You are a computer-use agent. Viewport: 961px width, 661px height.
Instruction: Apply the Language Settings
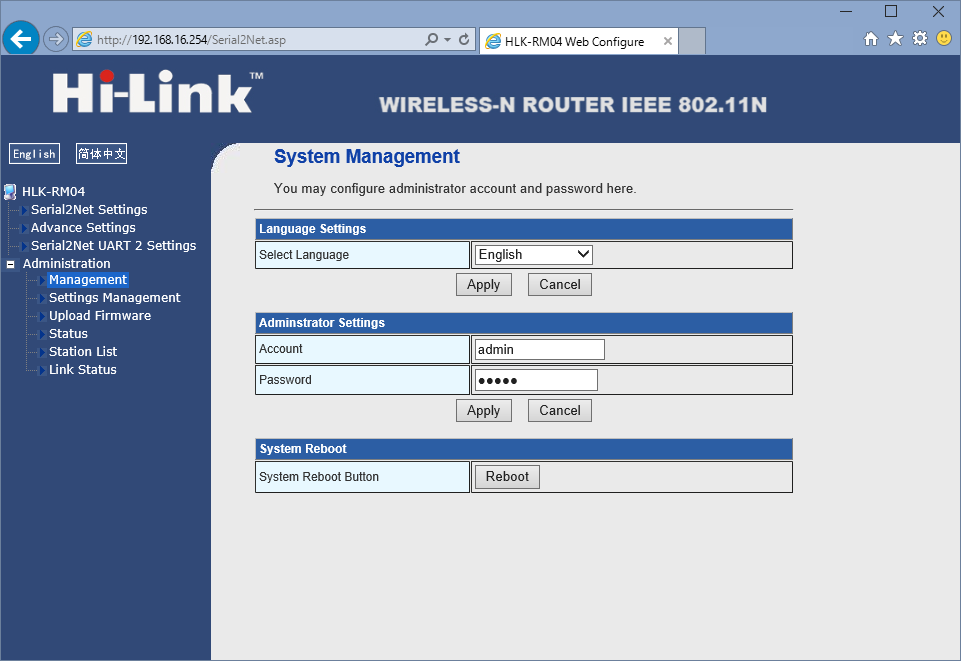pyautogui.click(x=484, y=285)
